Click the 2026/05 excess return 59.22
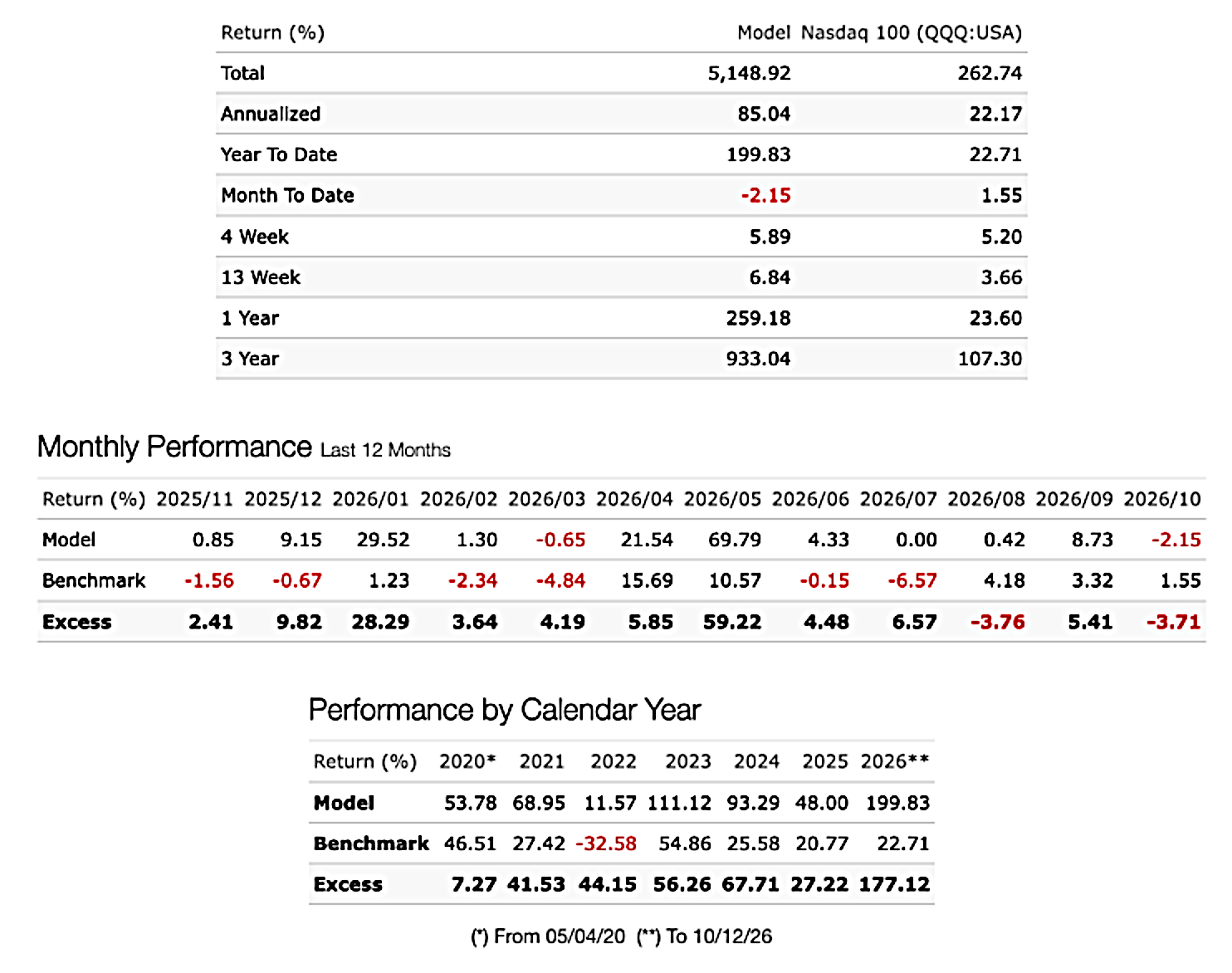Image resolution: width=1232 pixels, height=973 pixels. [732, 622]
